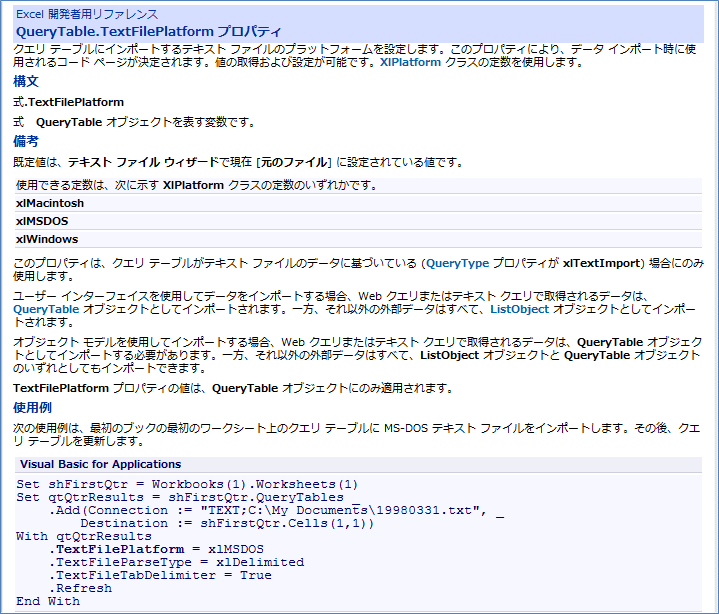Click the Set shFirstQtr code line
The image size is (719, 614).
(x=187, y=484)
